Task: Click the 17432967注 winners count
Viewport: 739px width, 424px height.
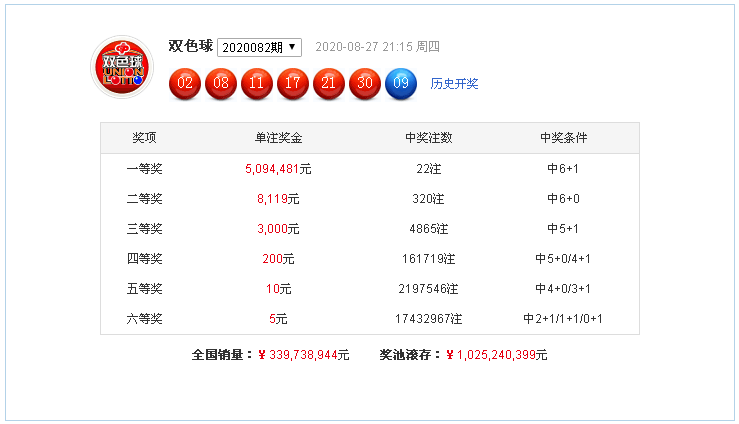Action: [428, 319]
